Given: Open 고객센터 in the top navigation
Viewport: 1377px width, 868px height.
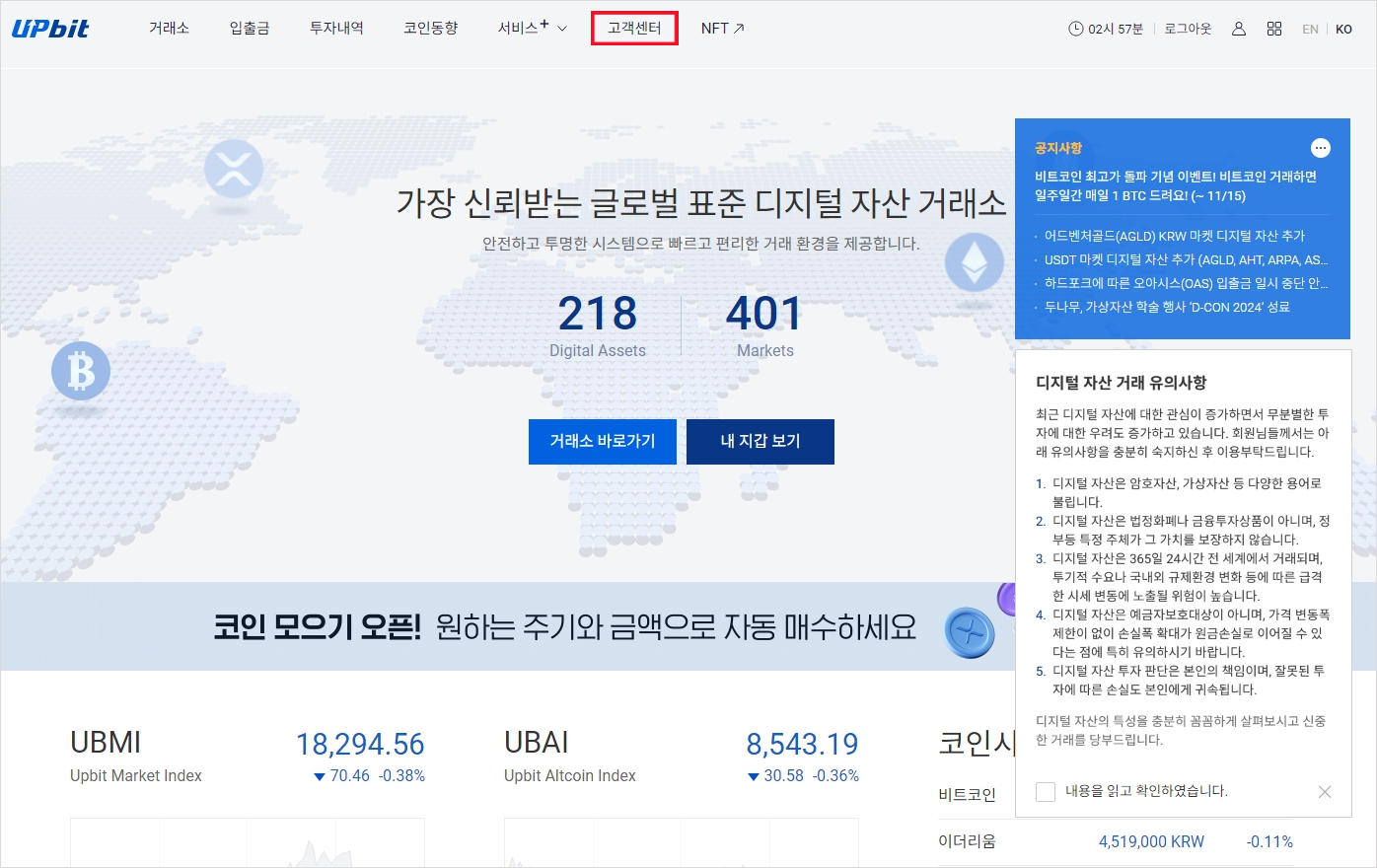Looking at the screenshot, I should click(x=634, y=29).
